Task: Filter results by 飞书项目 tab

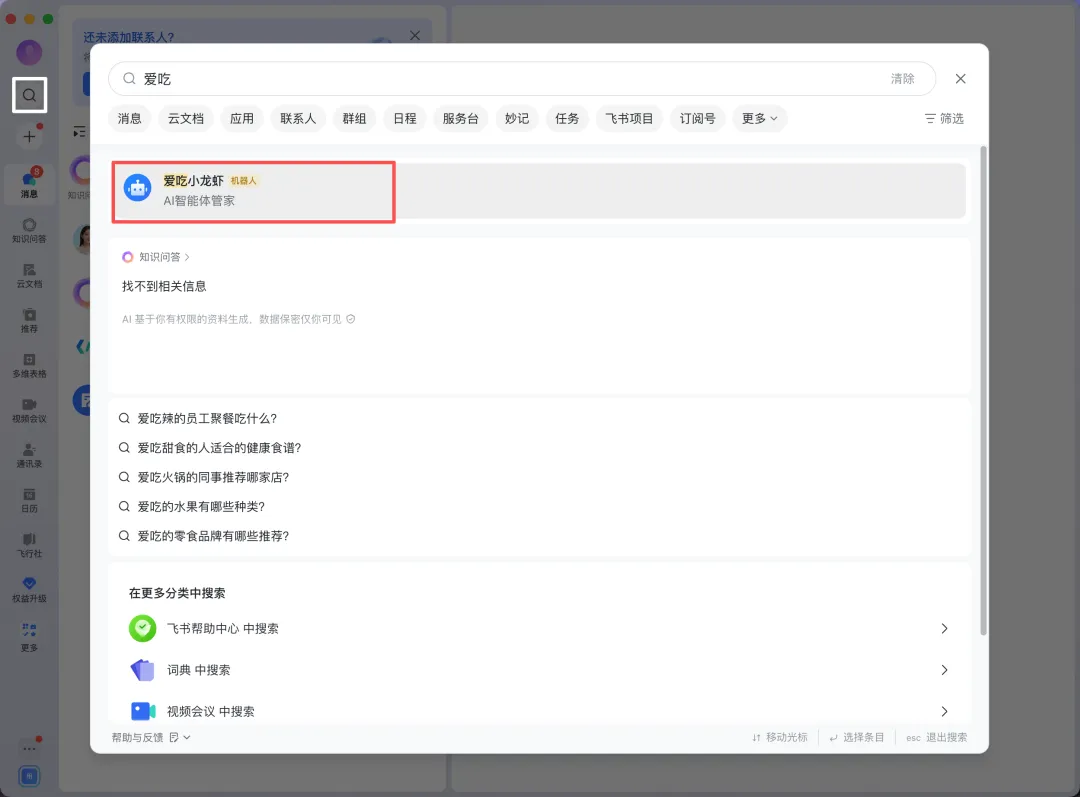Action: tap(630, 118)
